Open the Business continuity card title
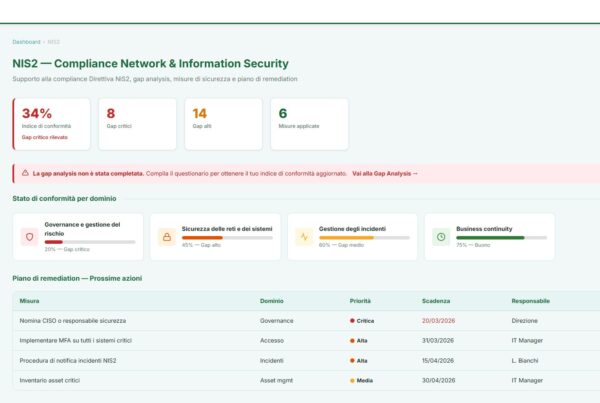 coord(484,229)
